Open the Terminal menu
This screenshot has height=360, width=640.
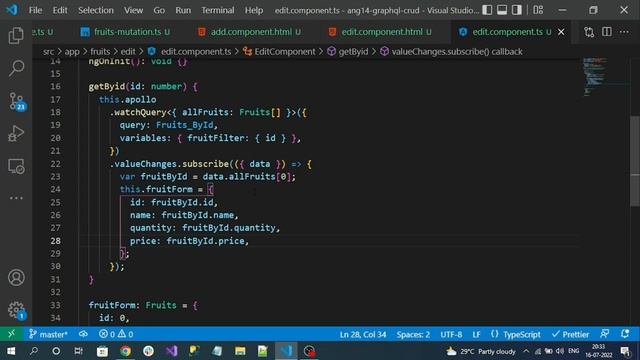click(218, 10)
